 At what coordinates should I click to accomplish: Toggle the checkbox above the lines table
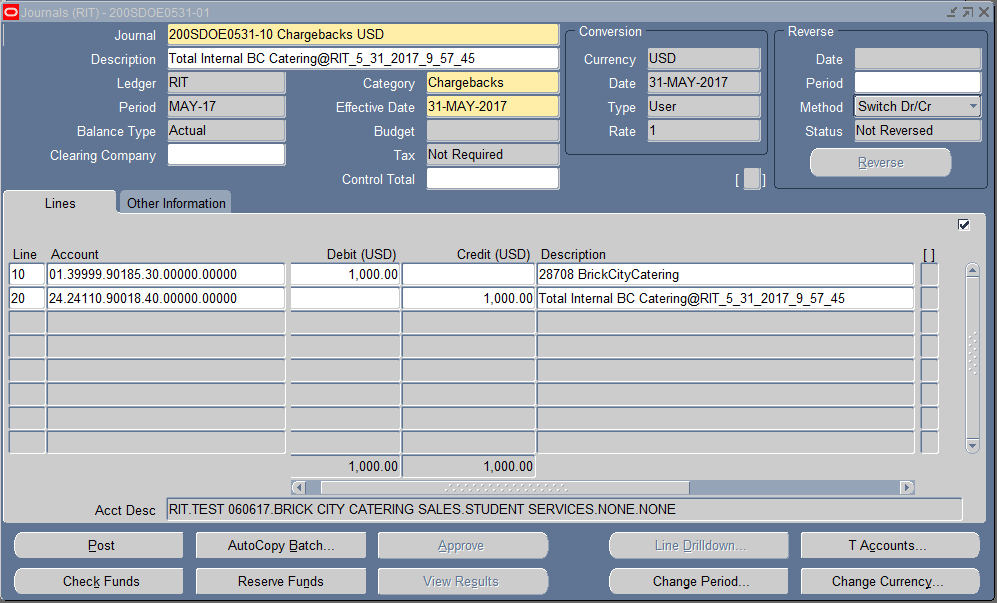pyautogui.click(x=963, y=225)
